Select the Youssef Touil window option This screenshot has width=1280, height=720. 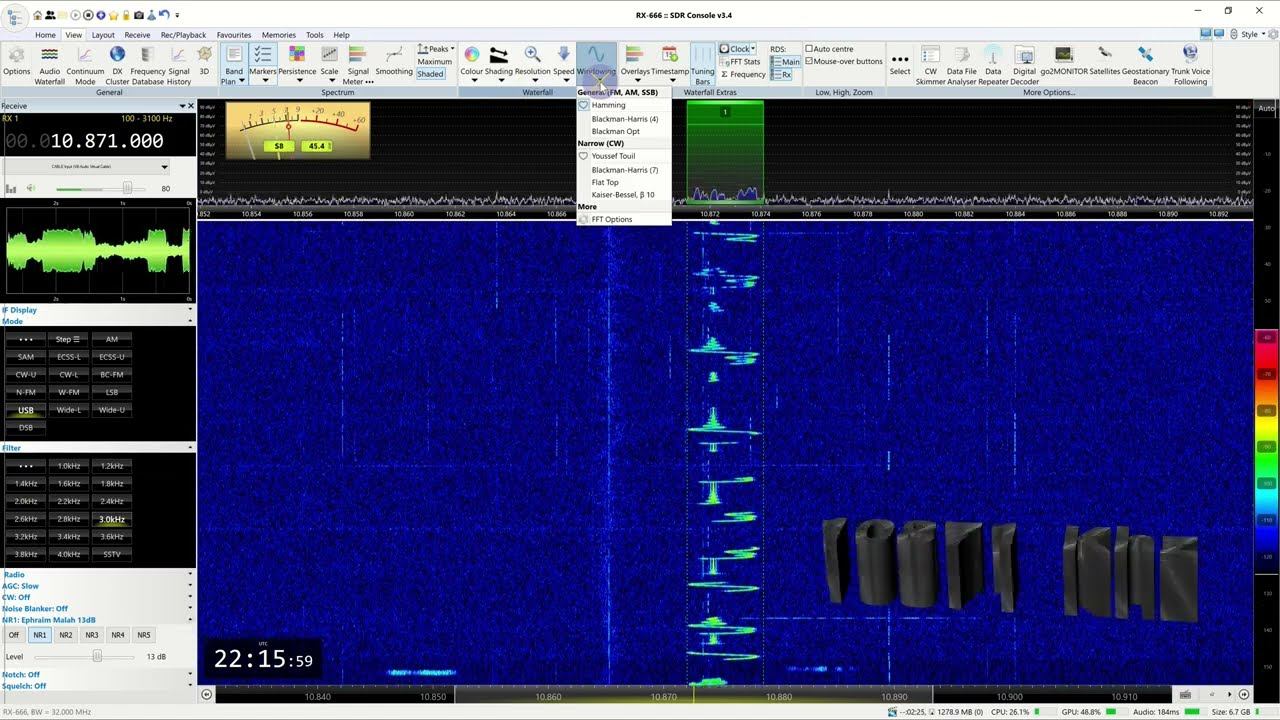[613, 156]
